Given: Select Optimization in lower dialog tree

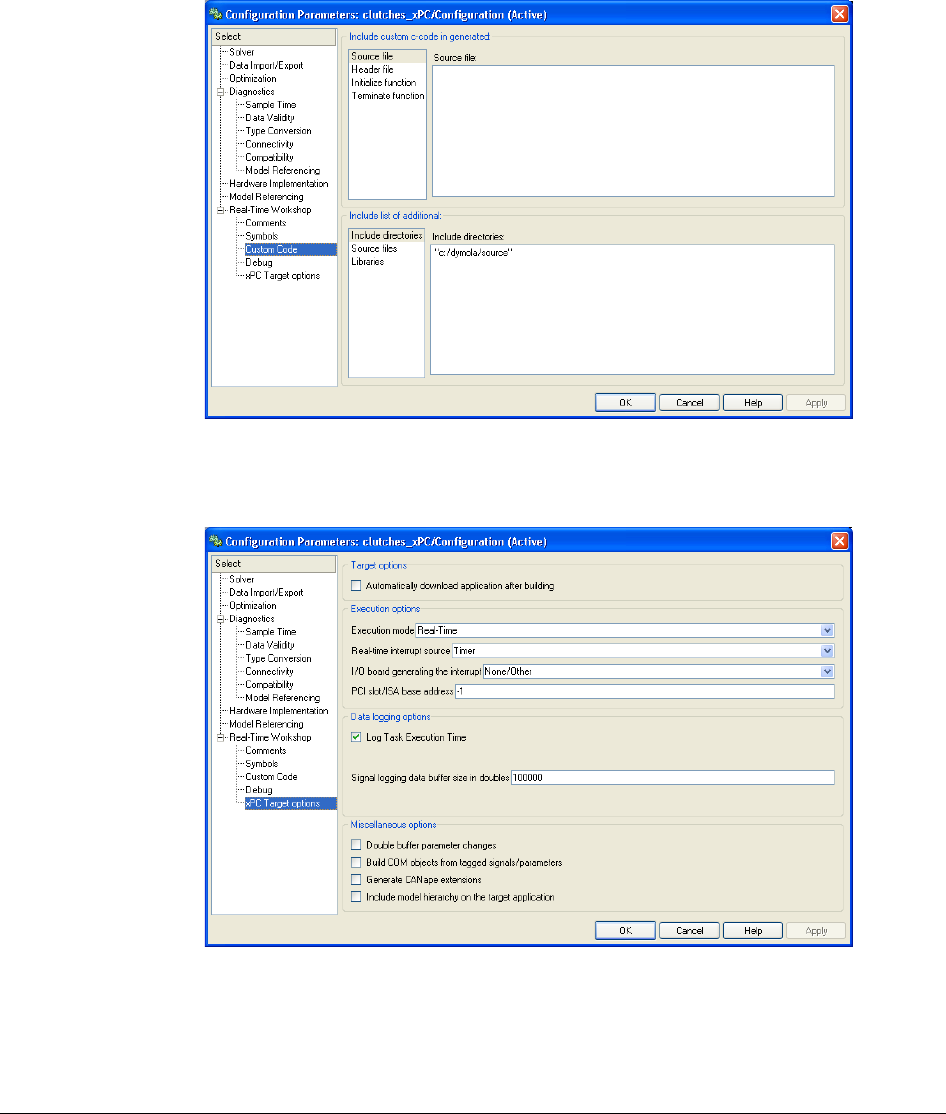Looking at the screenshot, I should point(252,606).
